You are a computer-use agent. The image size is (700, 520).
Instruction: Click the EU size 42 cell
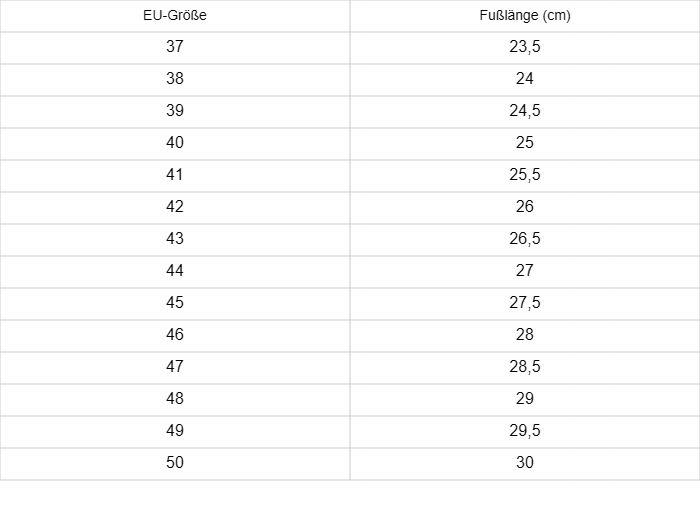coord(175,206)
